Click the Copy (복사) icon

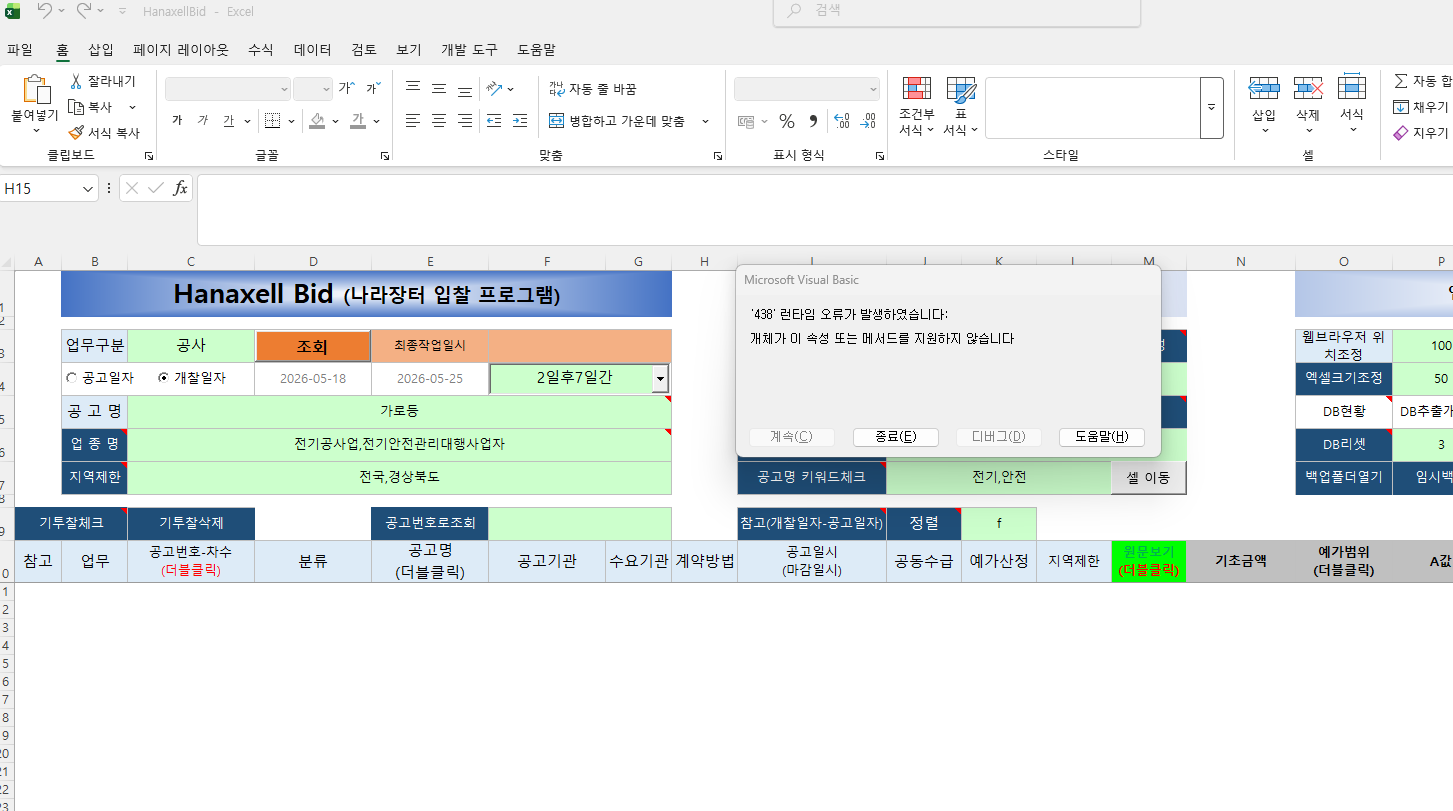pyautogui.click(x=76, y=107)
